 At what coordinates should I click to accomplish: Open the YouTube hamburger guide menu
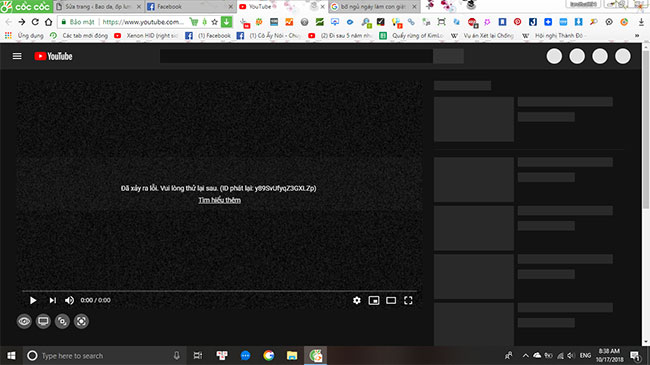click(x=17, y=56)
